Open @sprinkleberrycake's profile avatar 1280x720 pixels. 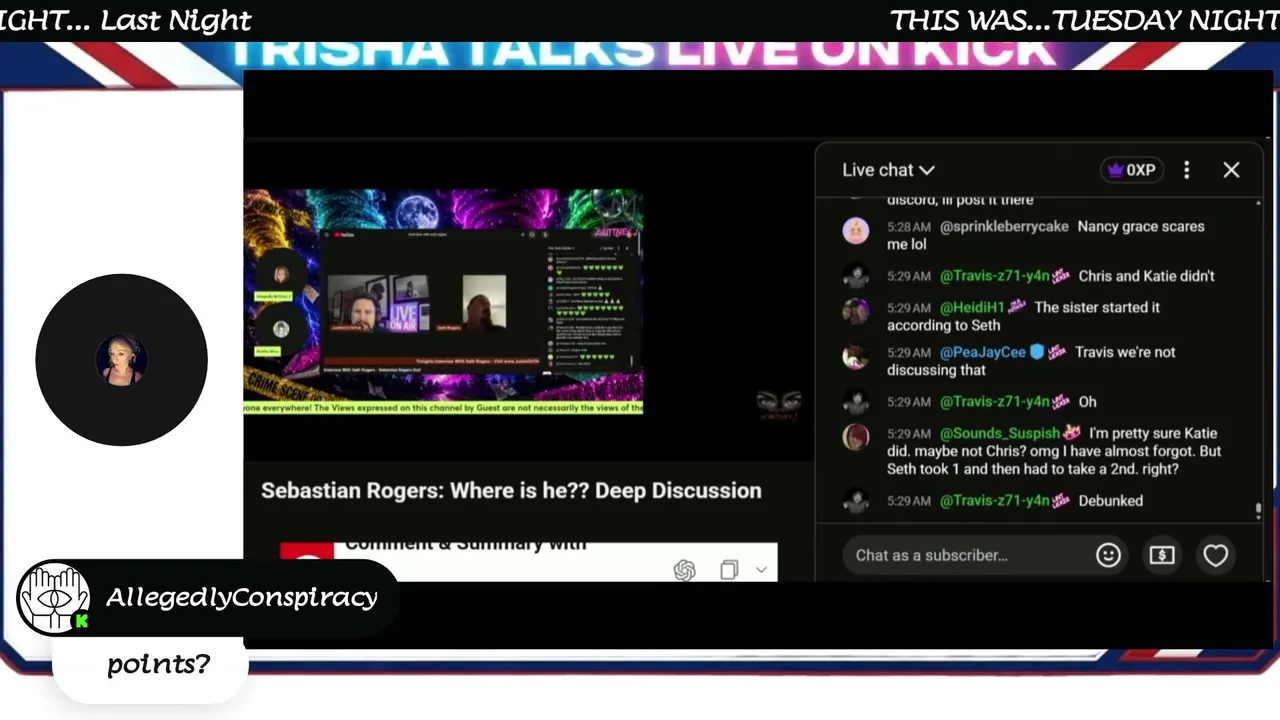pos(855,231)
